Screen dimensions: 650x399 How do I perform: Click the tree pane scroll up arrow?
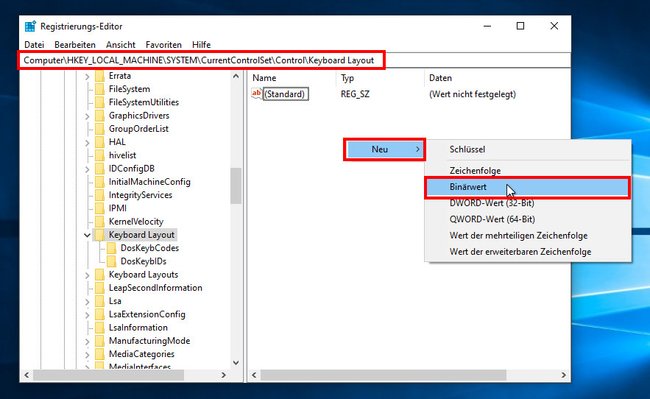click(x=236, y=76)
